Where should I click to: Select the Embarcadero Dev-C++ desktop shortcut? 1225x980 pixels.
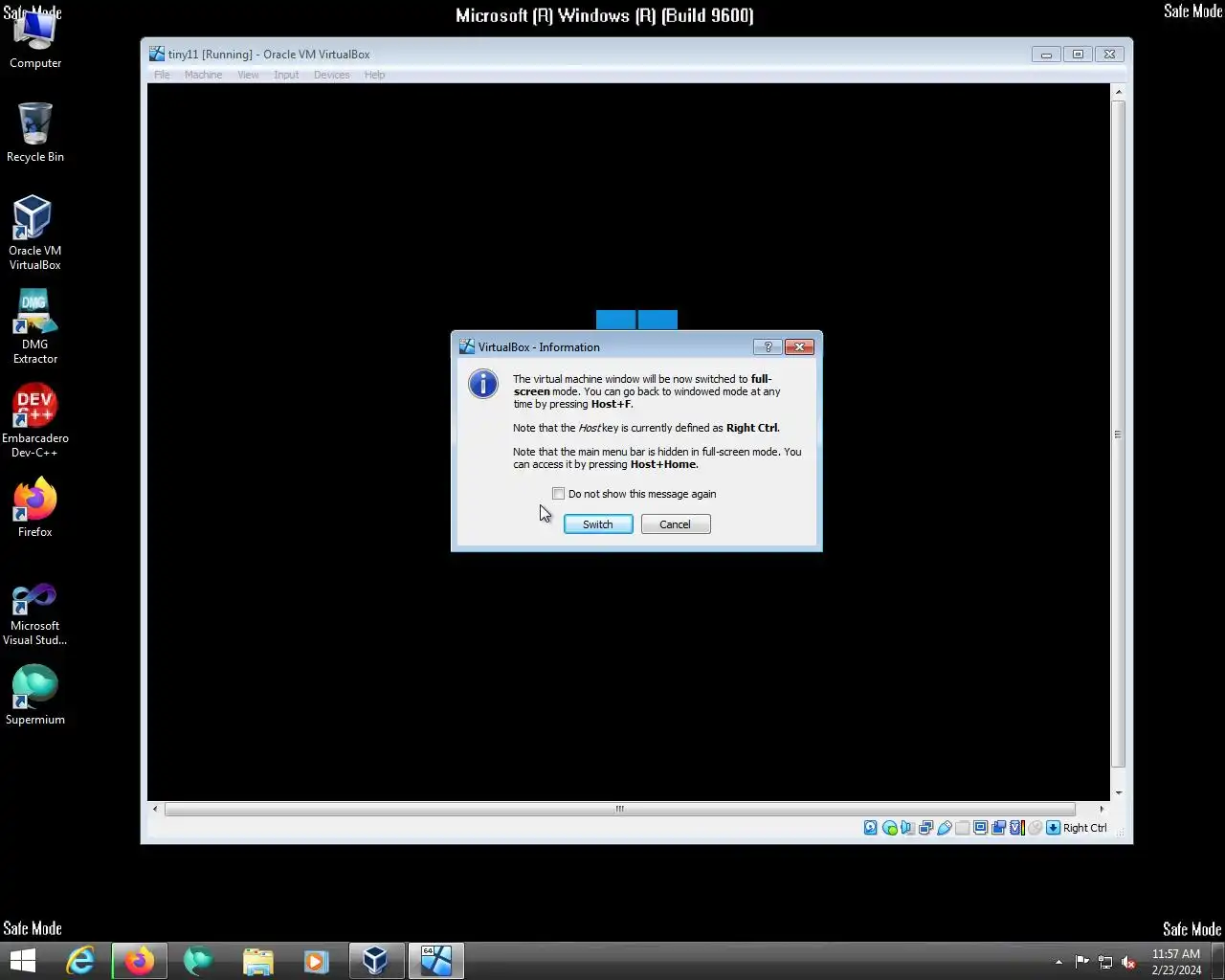[x=35, y=420]
